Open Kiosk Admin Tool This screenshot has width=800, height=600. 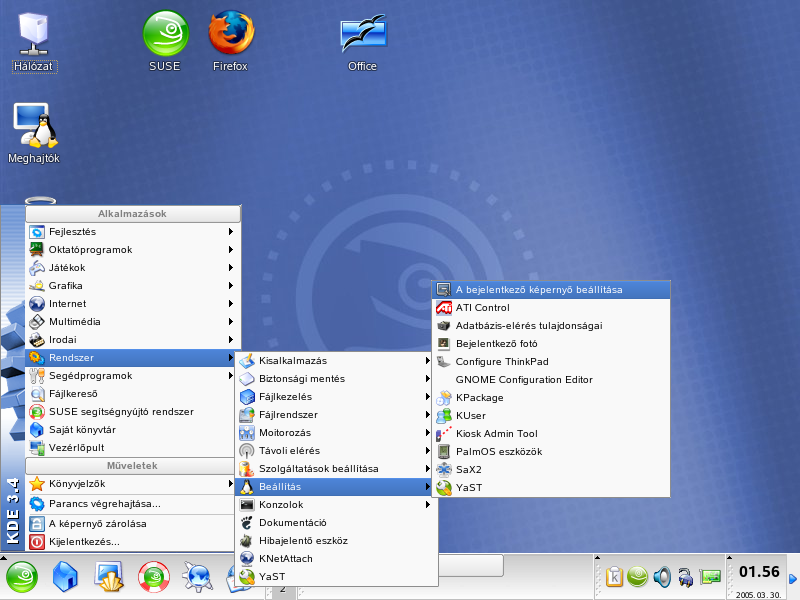coord(551,434)
